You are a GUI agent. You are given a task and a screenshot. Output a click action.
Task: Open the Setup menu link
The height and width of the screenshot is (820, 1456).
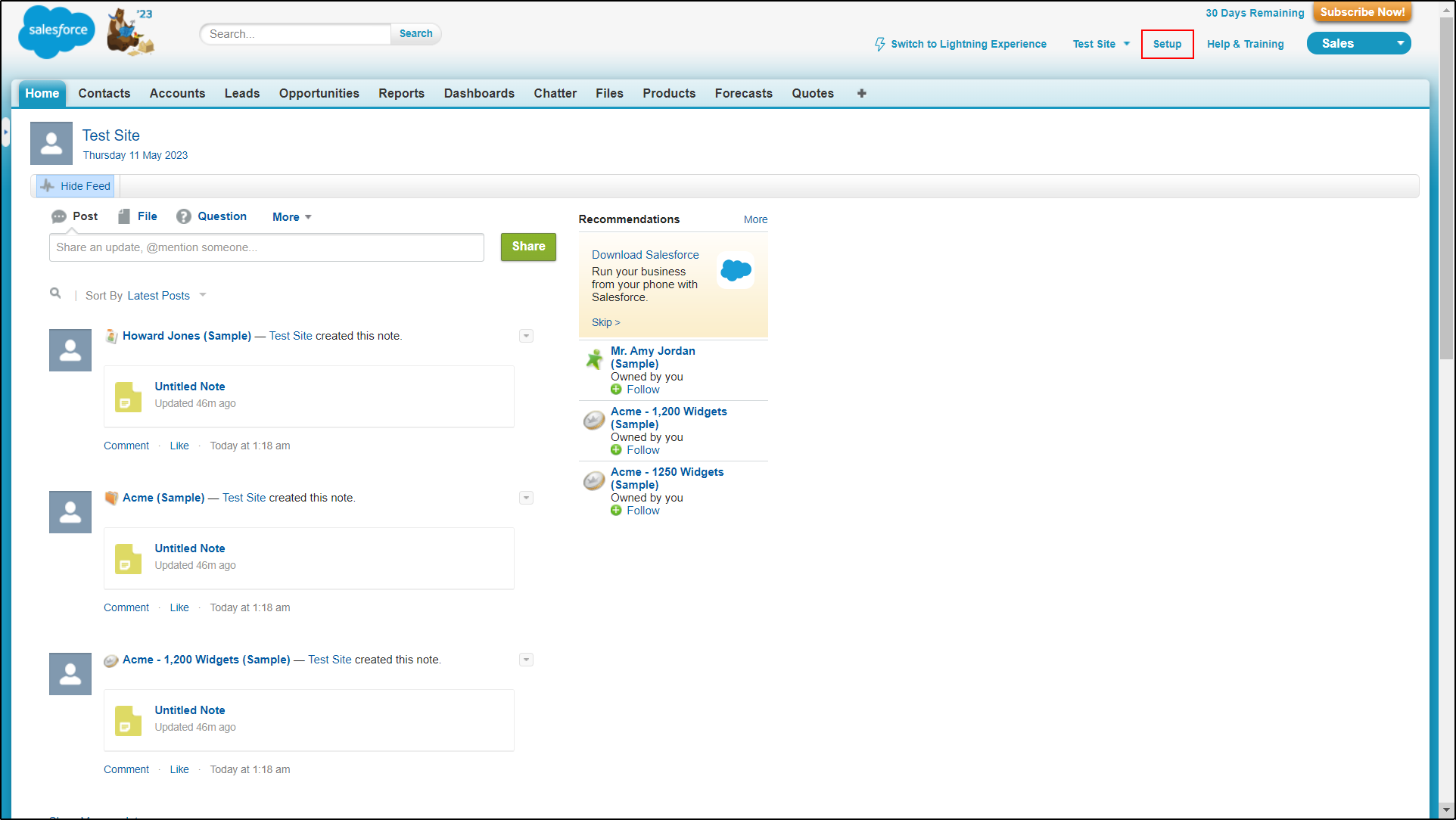point(1167,43)
